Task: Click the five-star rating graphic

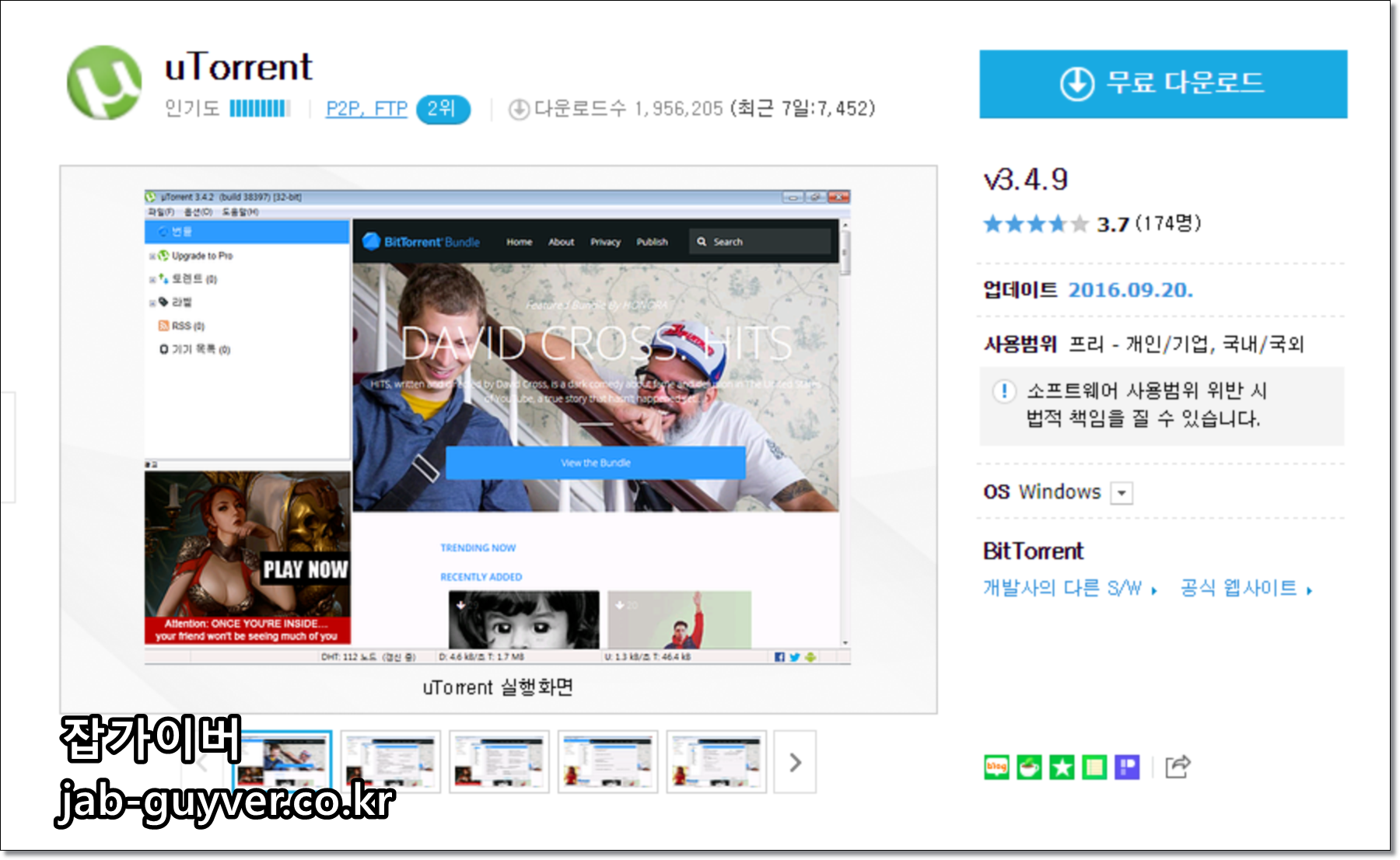Action: [1035, 225]
